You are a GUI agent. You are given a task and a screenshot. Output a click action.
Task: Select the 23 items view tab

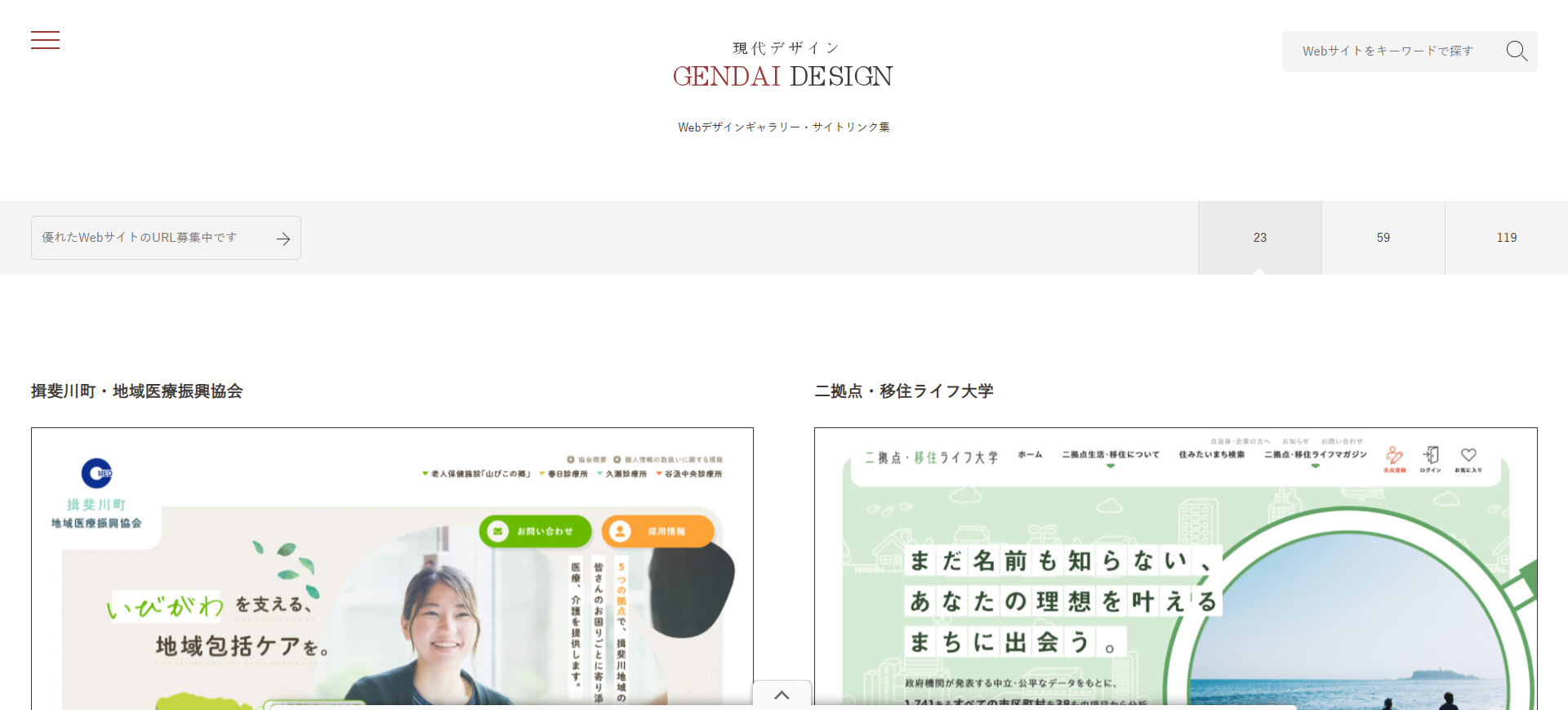click(1259, 238)
